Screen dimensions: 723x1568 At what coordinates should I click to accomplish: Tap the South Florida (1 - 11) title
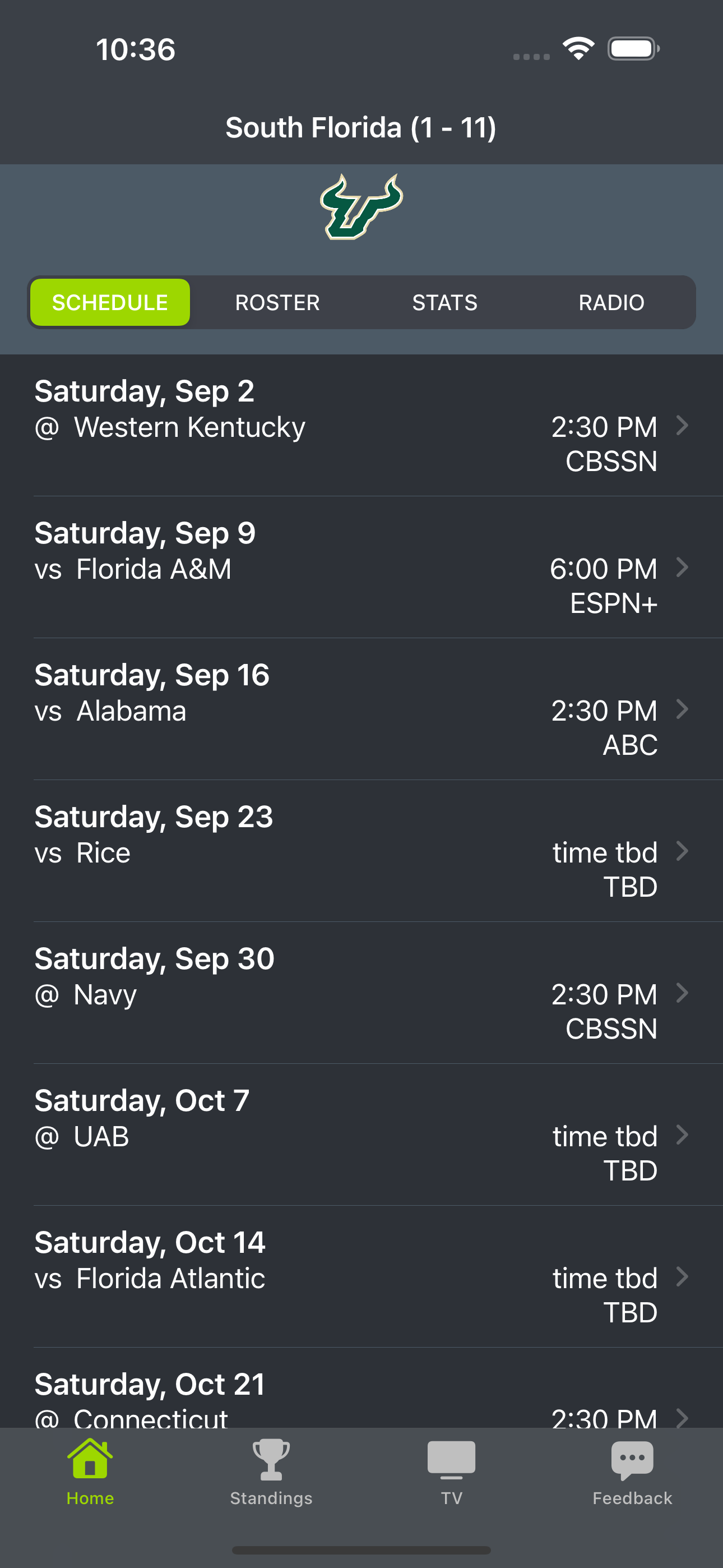tap(361, 128)
